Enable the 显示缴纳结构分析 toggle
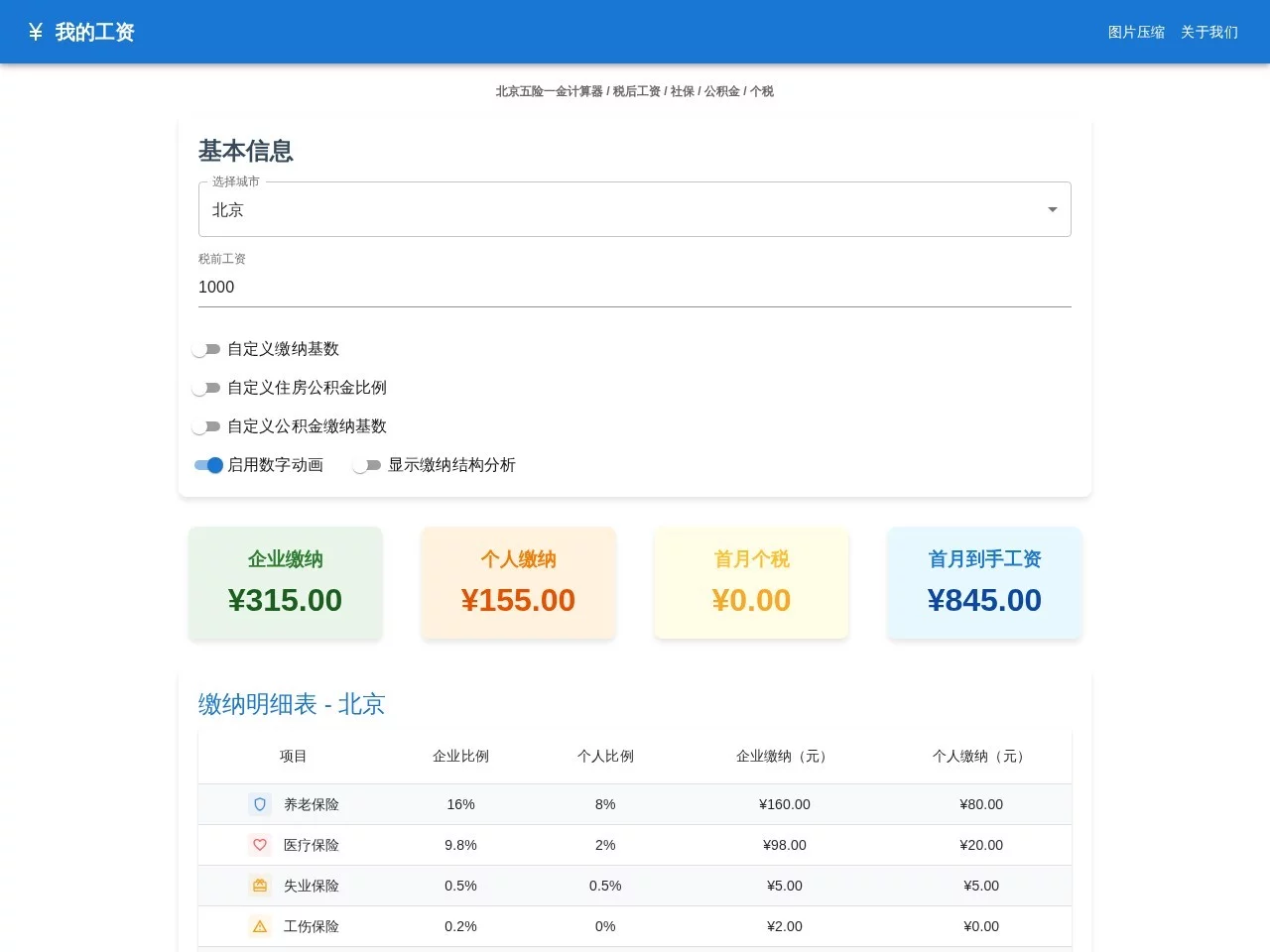This screenshot has height=952, width=1270. click(x=366, y=465)
